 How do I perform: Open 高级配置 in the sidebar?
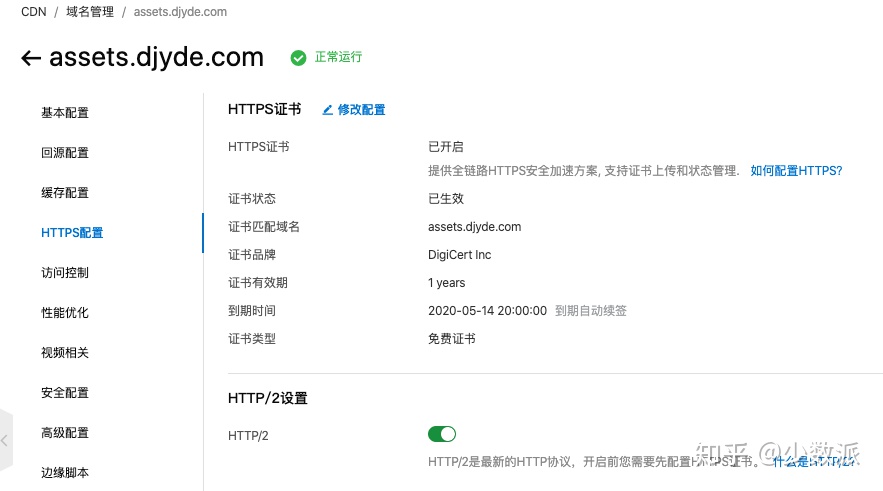[x=65, y=433]
